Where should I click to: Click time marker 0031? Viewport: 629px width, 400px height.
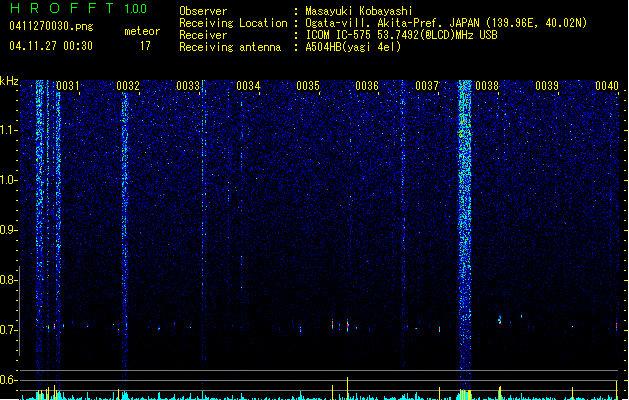click(x=67, y=86)
